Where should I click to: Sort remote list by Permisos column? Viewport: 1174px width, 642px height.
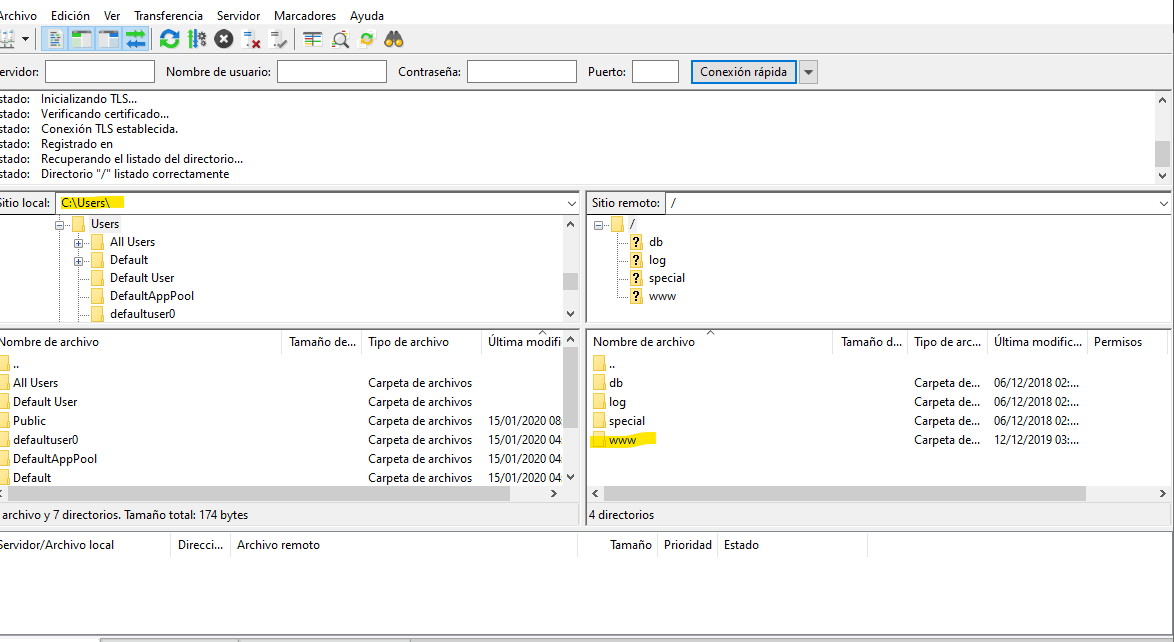point(1127,342)
